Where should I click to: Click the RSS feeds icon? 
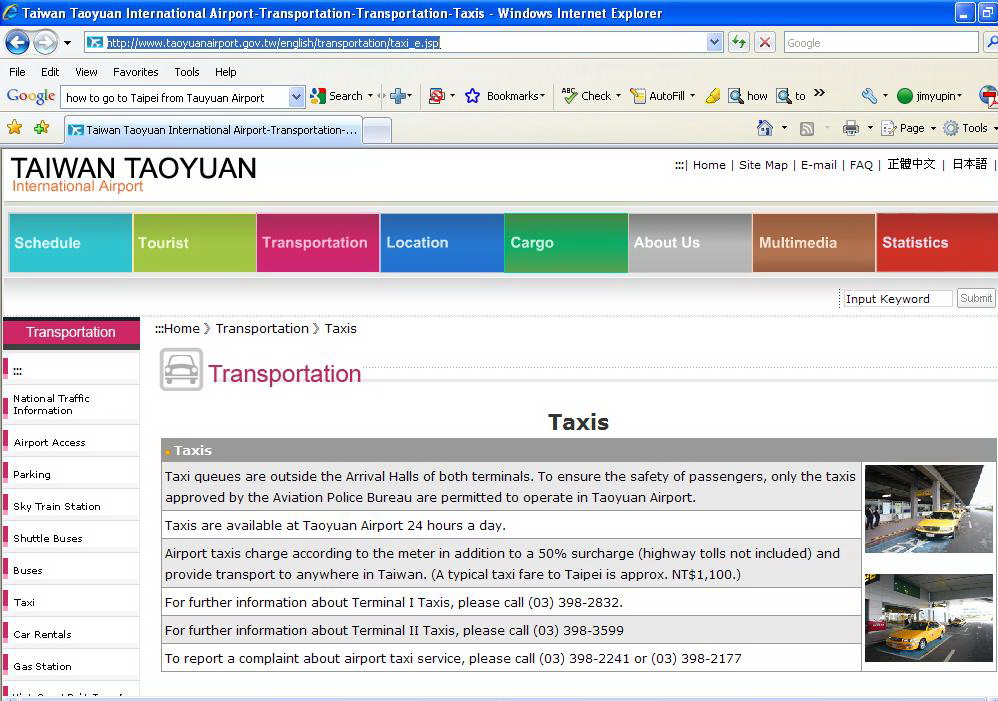[806, 129]
